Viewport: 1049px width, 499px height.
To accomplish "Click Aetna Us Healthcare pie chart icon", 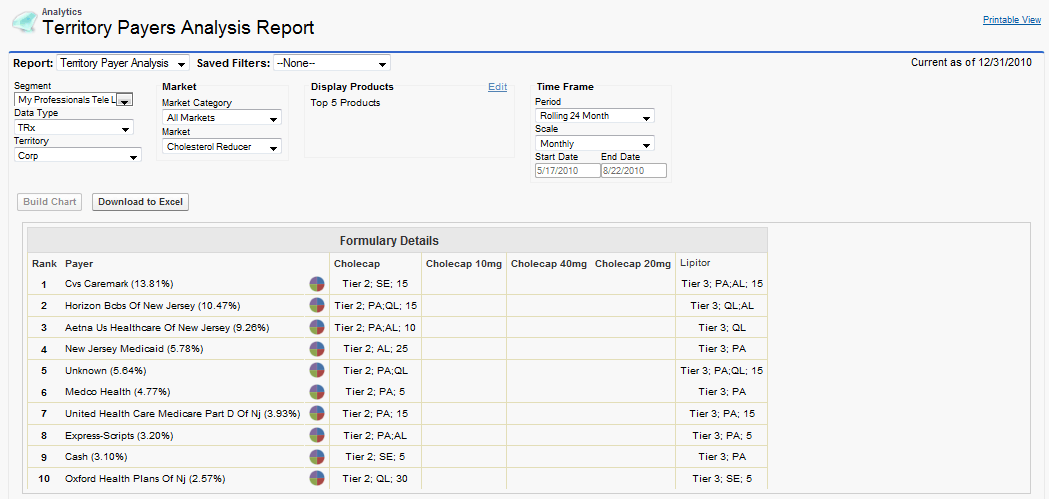I will click(317, 327).
